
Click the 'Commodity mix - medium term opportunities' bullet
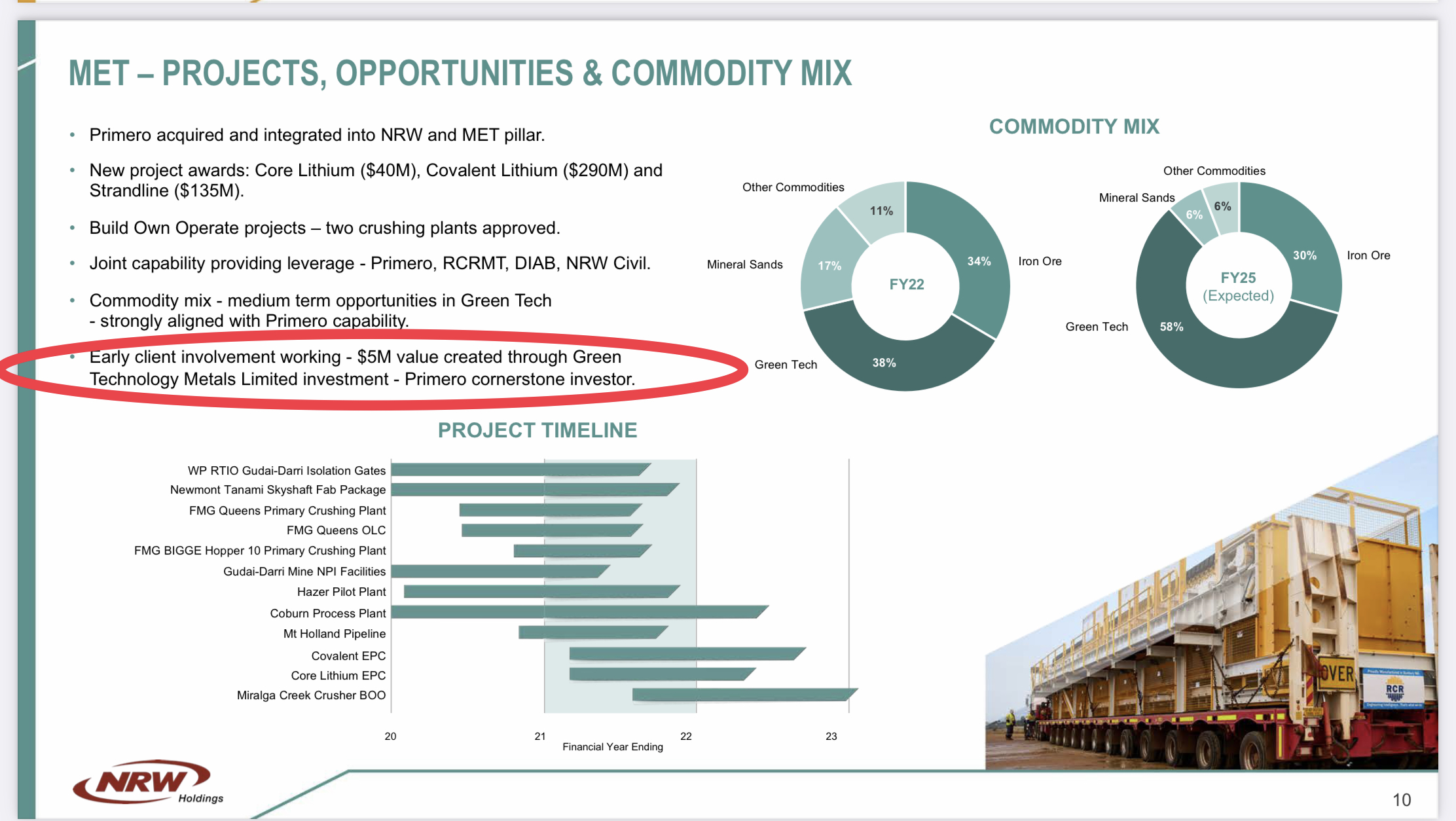tap(321, 310)
